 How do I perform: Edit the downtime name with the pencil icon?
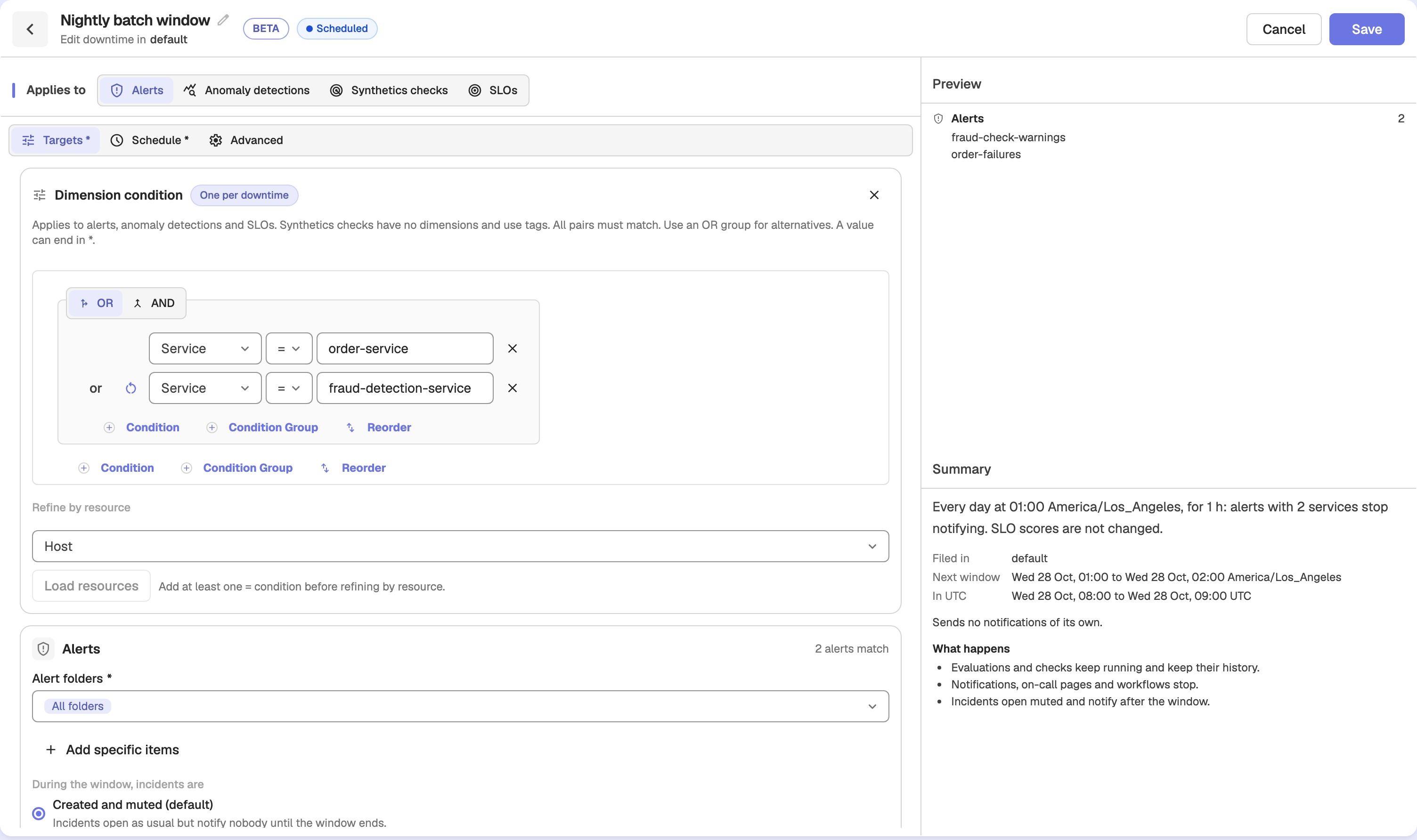tap(223, 20)
